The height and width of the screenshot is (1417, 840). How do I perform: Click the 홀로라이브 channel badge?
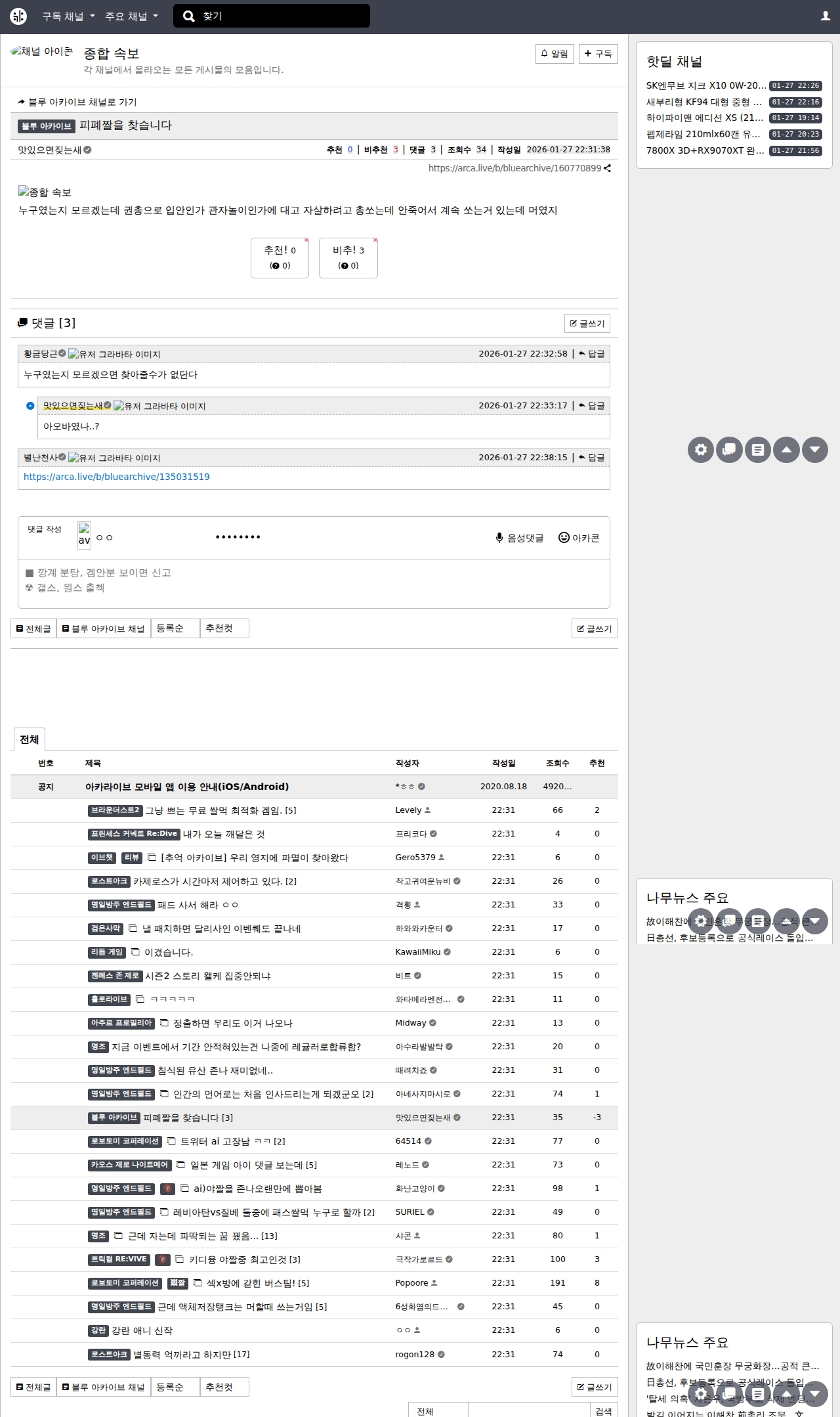[109, 999]
